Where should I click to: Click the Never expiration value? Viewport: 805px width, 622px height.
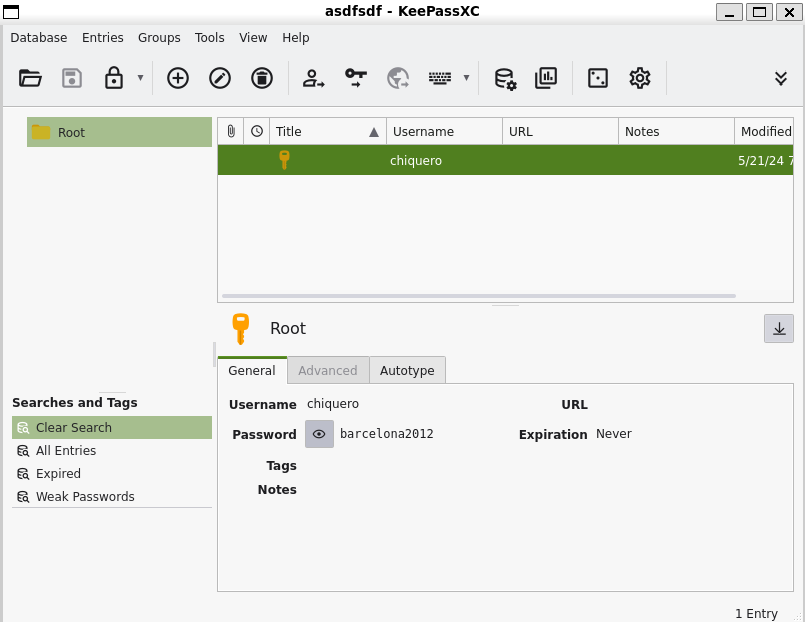(x=614, y=434)
